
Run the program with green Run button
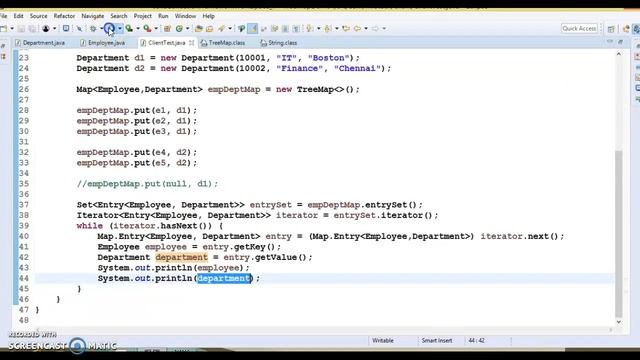109,29
